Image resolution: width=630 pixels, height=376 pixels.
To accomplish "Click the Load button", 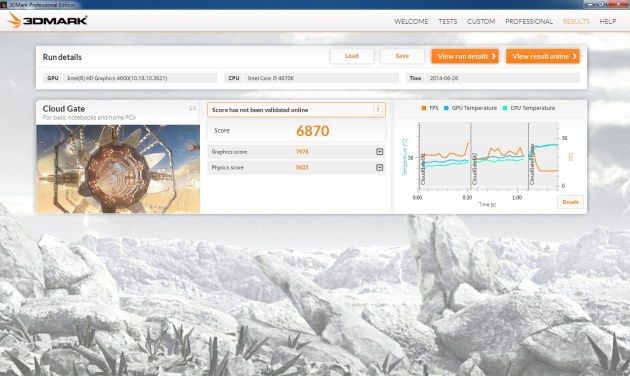I will pos(352,56).
